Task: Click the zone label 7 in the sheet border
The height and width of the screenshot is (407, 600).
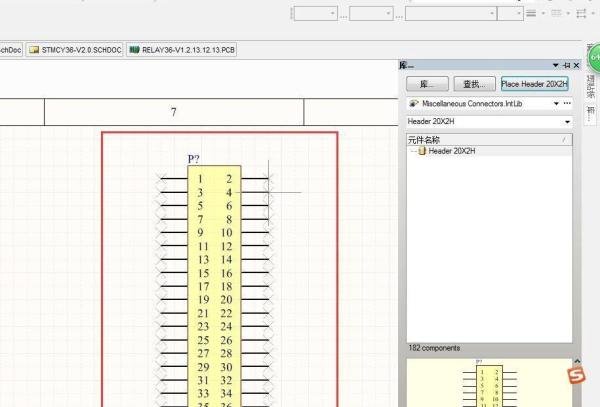Action: (174, 112)
